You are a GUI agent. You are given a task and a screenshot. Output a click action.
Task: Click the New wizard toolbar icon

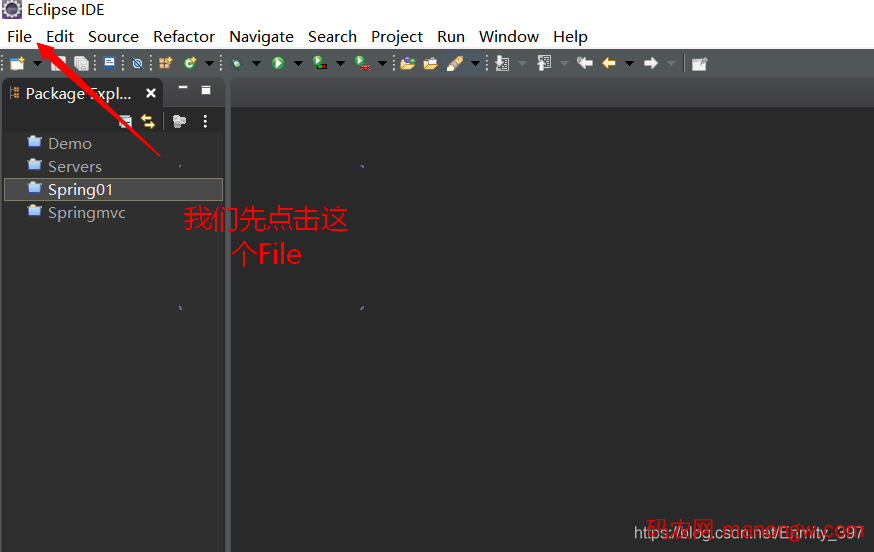coord(17,64)
